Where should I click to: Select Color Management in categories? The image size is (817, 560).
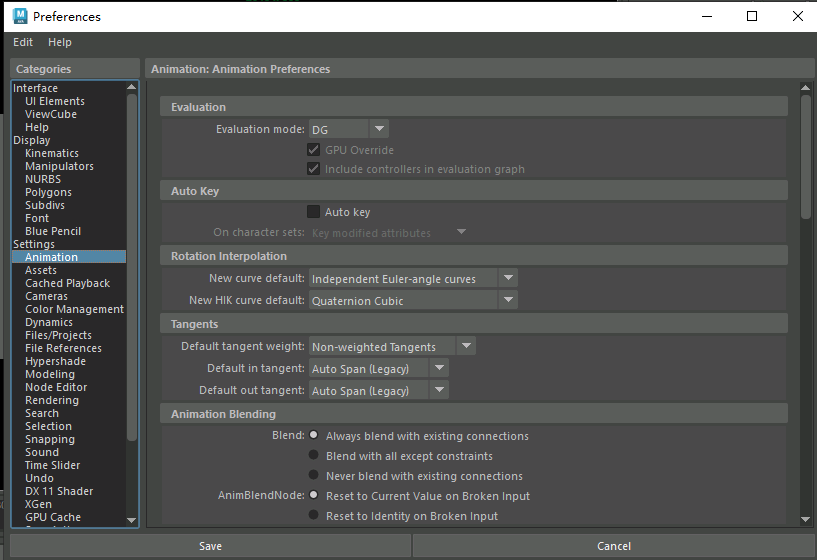point(74,309)
